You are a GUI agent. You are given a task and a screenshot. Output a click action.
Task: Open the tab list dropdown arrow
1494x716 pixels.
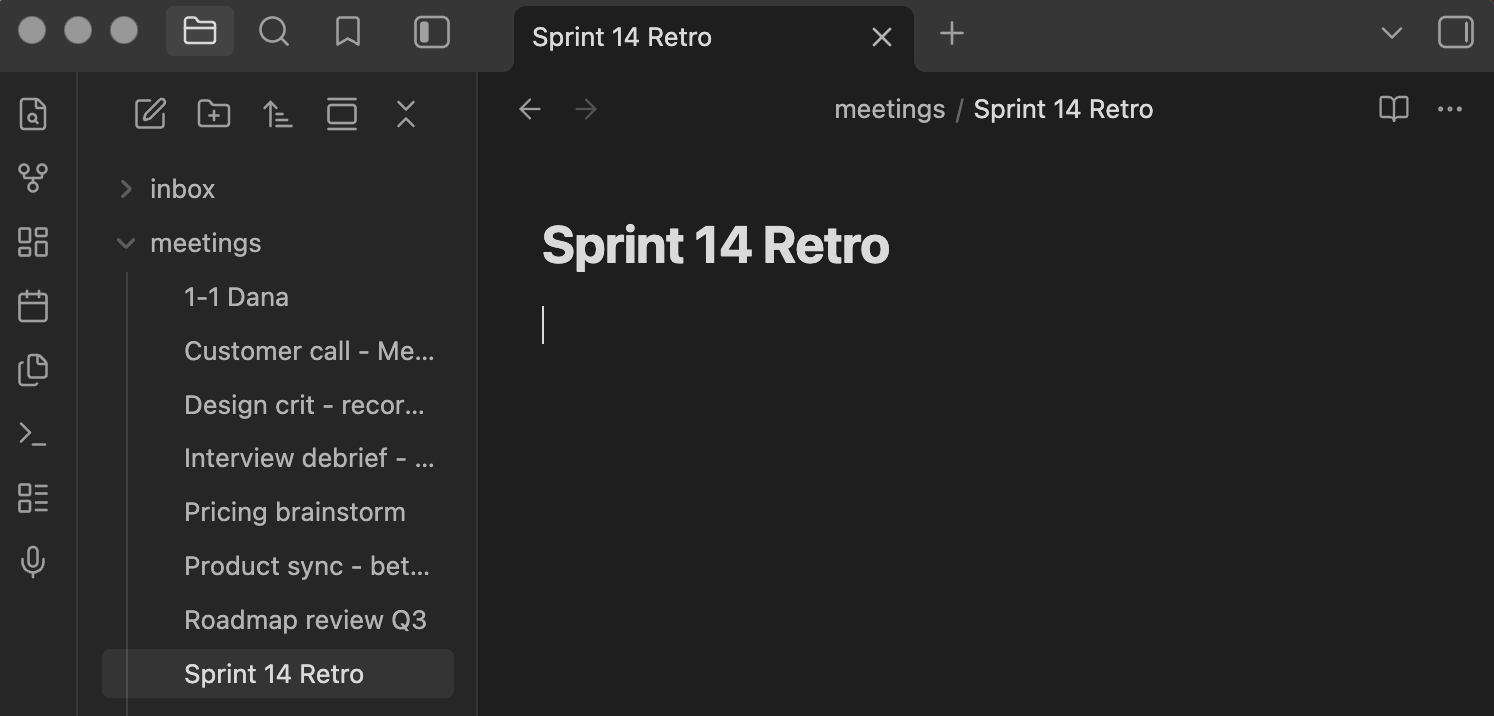(x=1391, y=33)
